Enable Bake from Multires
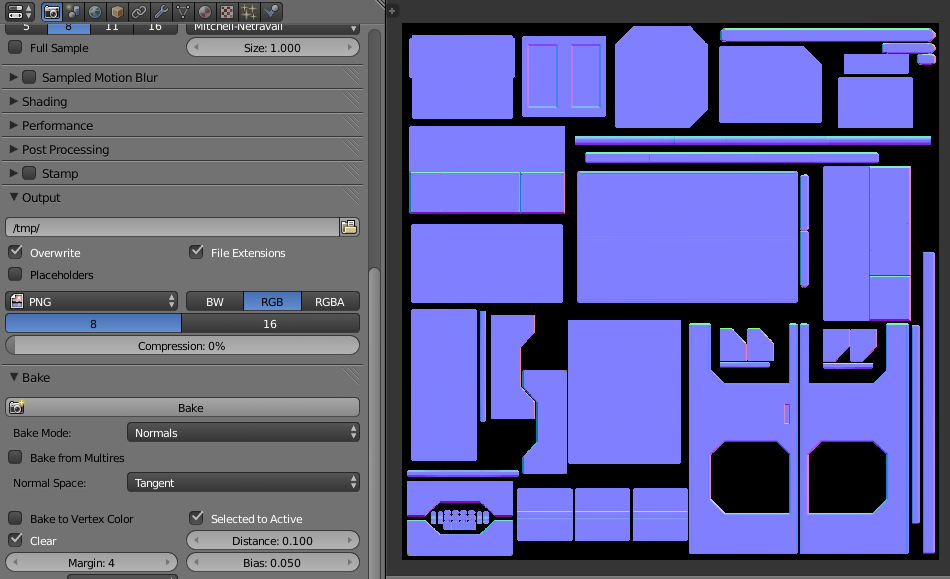The image size is (950, 579). coord(15,457)
